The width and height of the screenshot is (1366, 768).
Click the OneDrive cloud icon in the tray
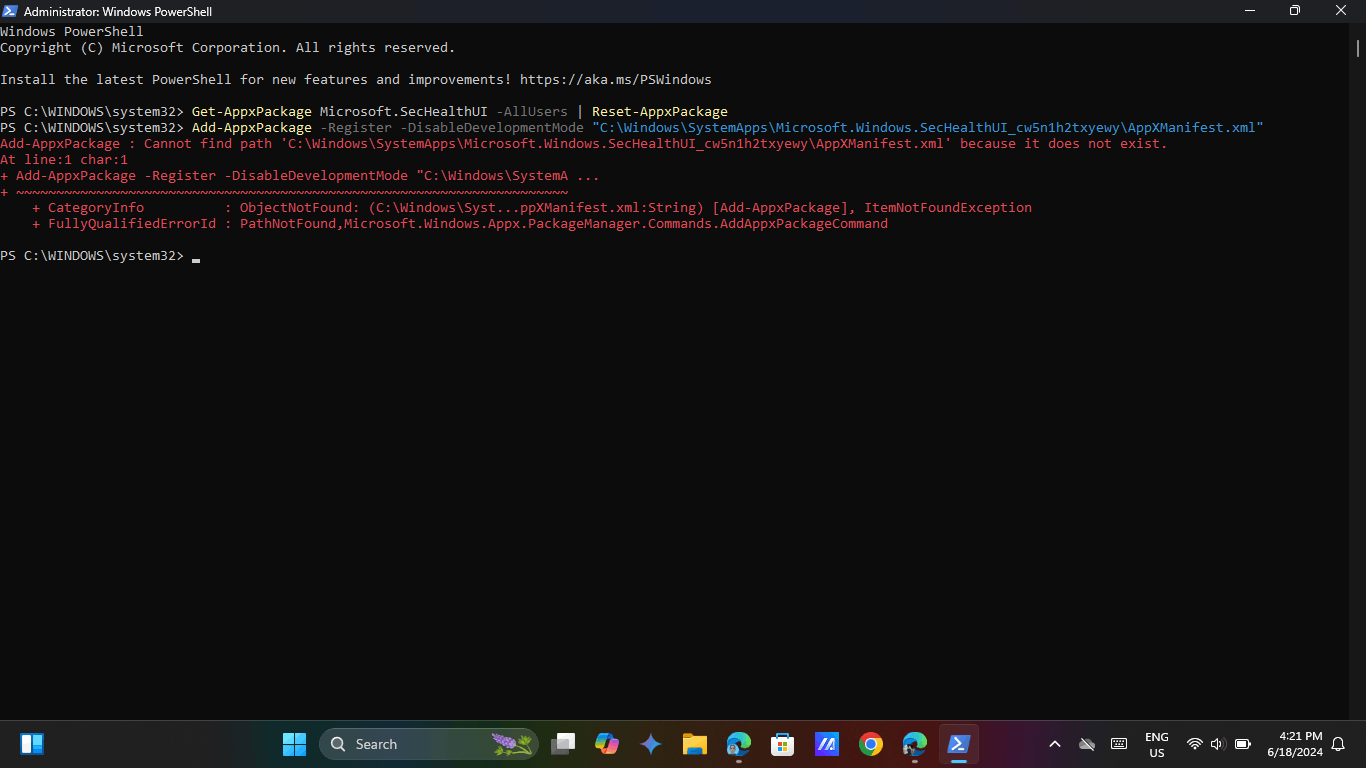point(1087,744)
